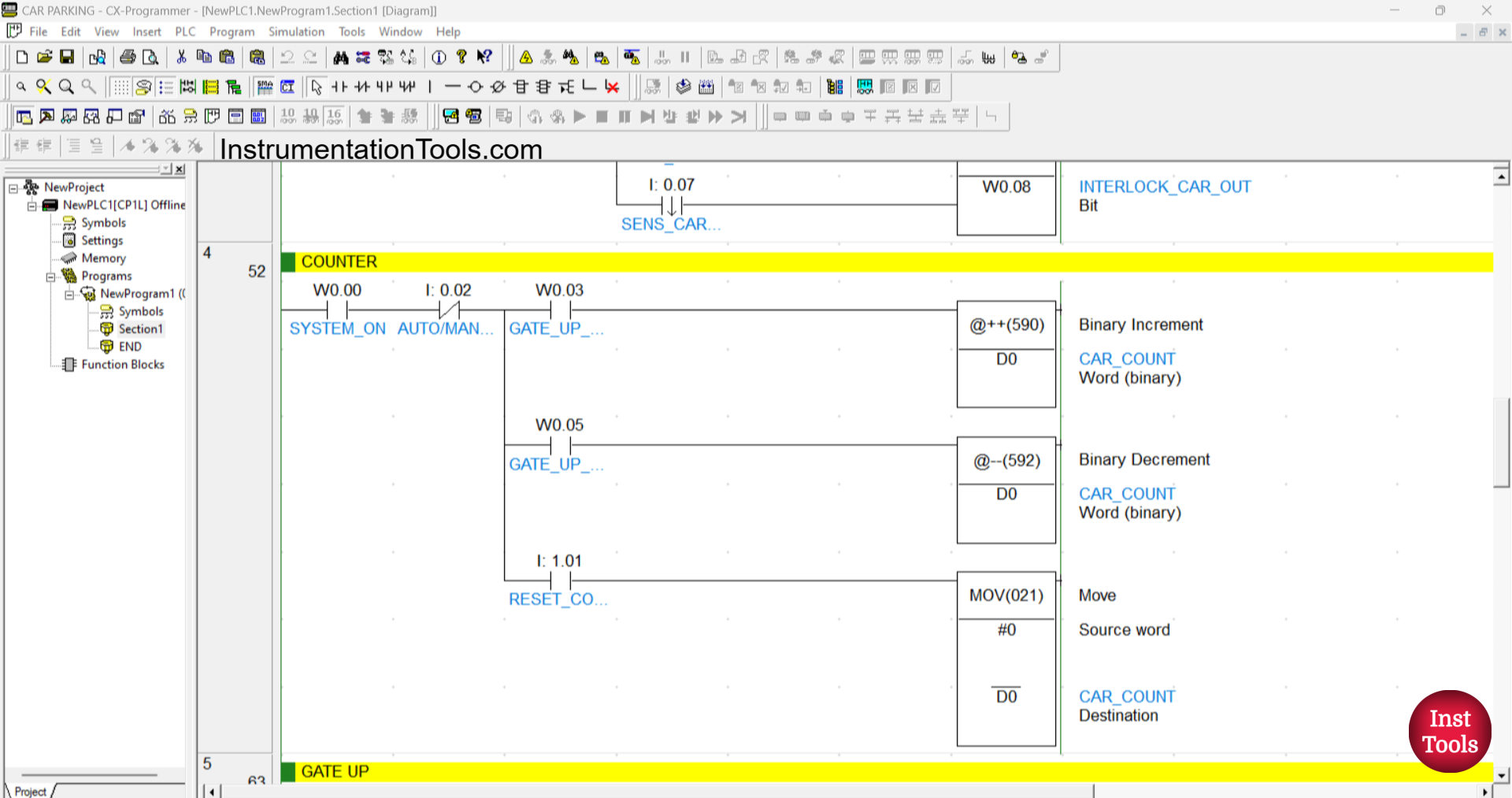The height and width of the screenshot is (798, 1512).
Task: Click the Print toolbar icon
Action: click(x=128, y=58)
